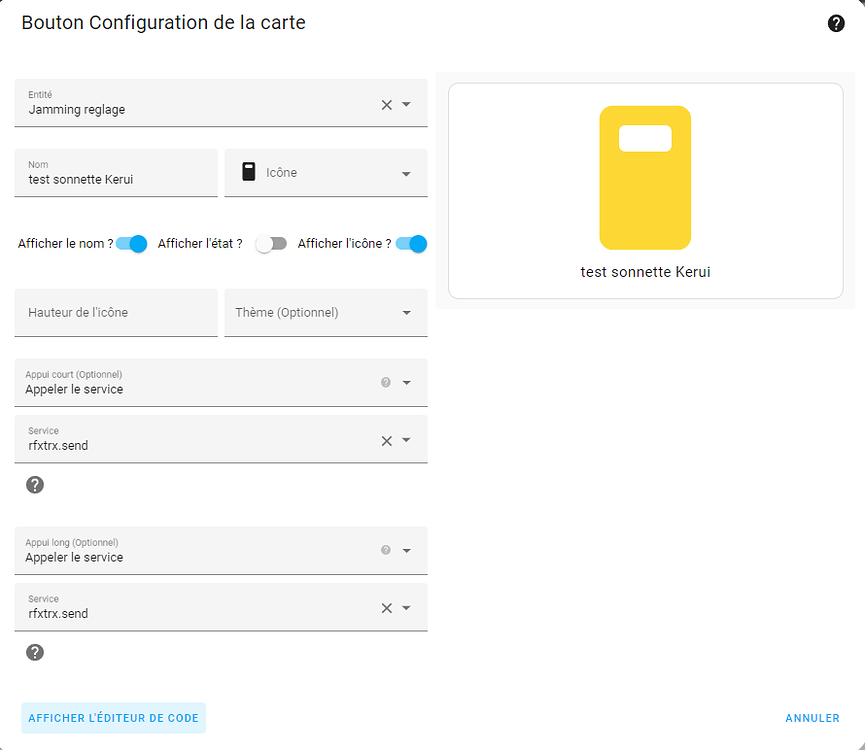This screenshot has width=865, height=750.
Task: Click the ANNULER button
Action: [812, 718]
